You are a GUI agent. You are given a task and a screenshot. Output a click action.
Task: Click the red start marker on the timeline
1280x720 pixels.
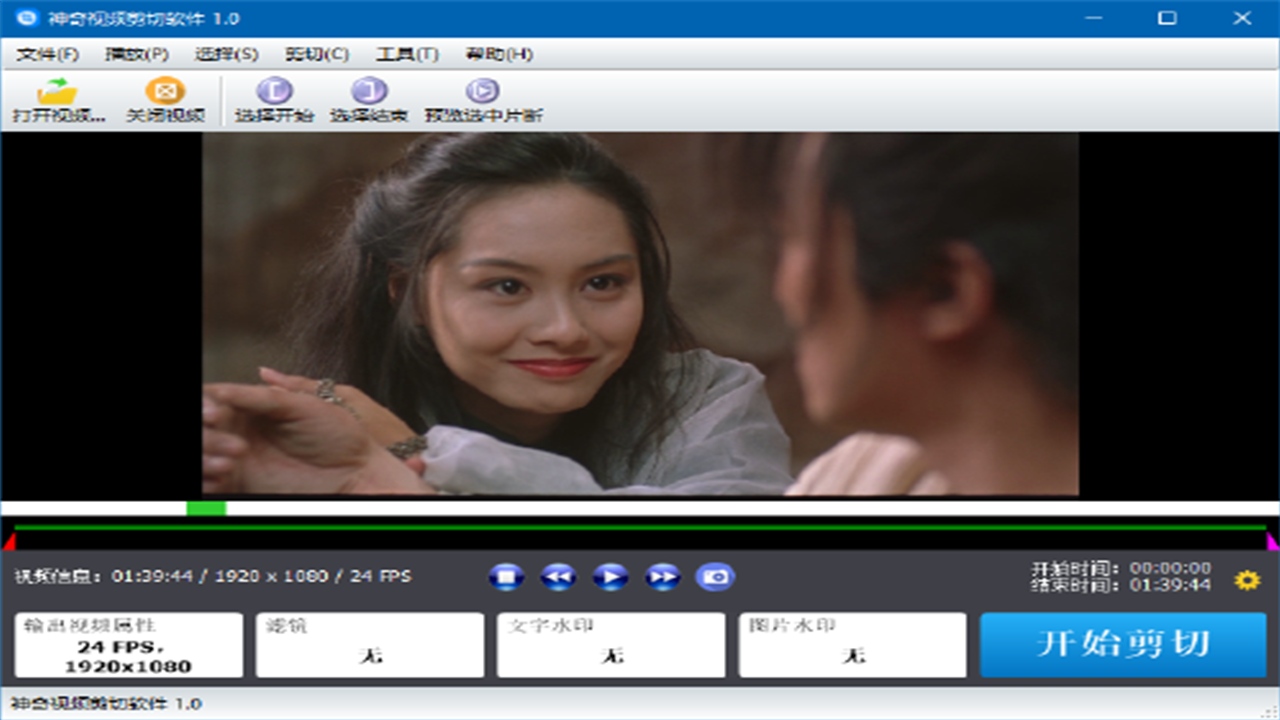9,543
